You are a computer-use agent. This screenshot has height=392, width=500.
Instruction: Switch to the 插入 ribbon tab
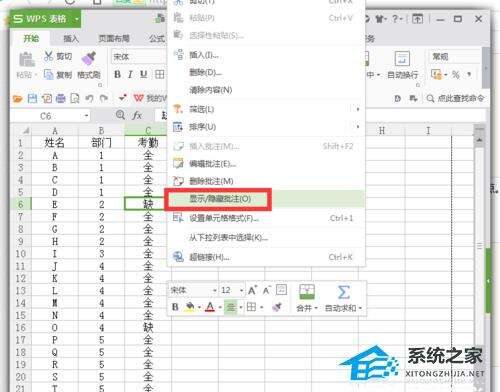tap(71, 39)
